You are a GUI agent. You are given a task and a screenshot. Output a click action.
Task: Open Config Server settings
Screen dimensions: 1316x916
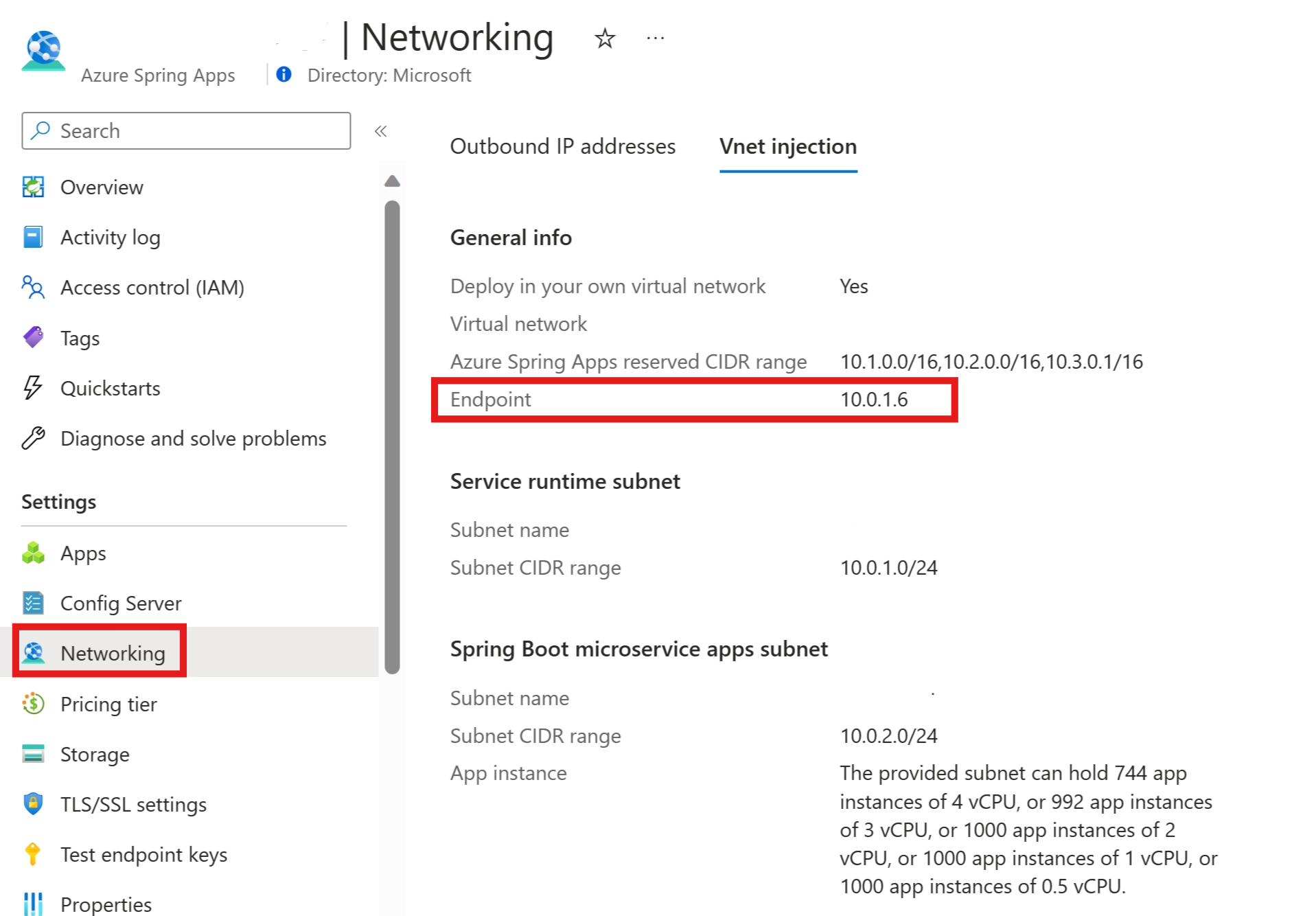(x=121, y=603)
